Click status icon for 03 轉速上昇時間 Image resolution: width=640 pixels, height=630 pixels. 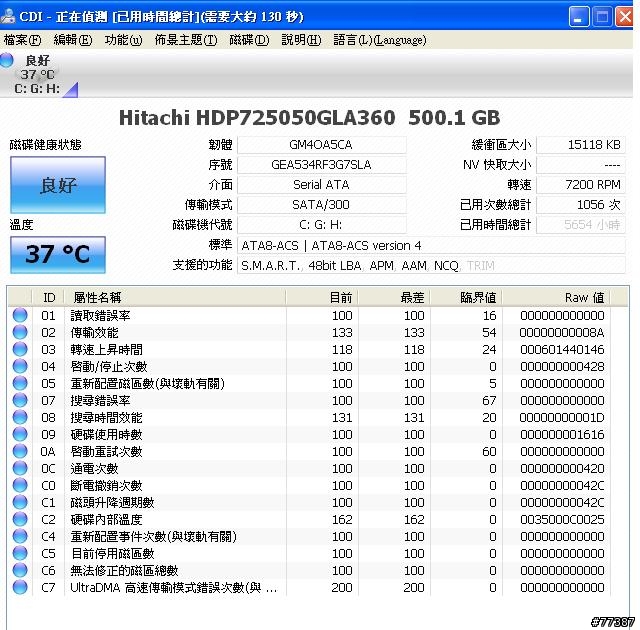pyautogui.click(x=20, y=350)
